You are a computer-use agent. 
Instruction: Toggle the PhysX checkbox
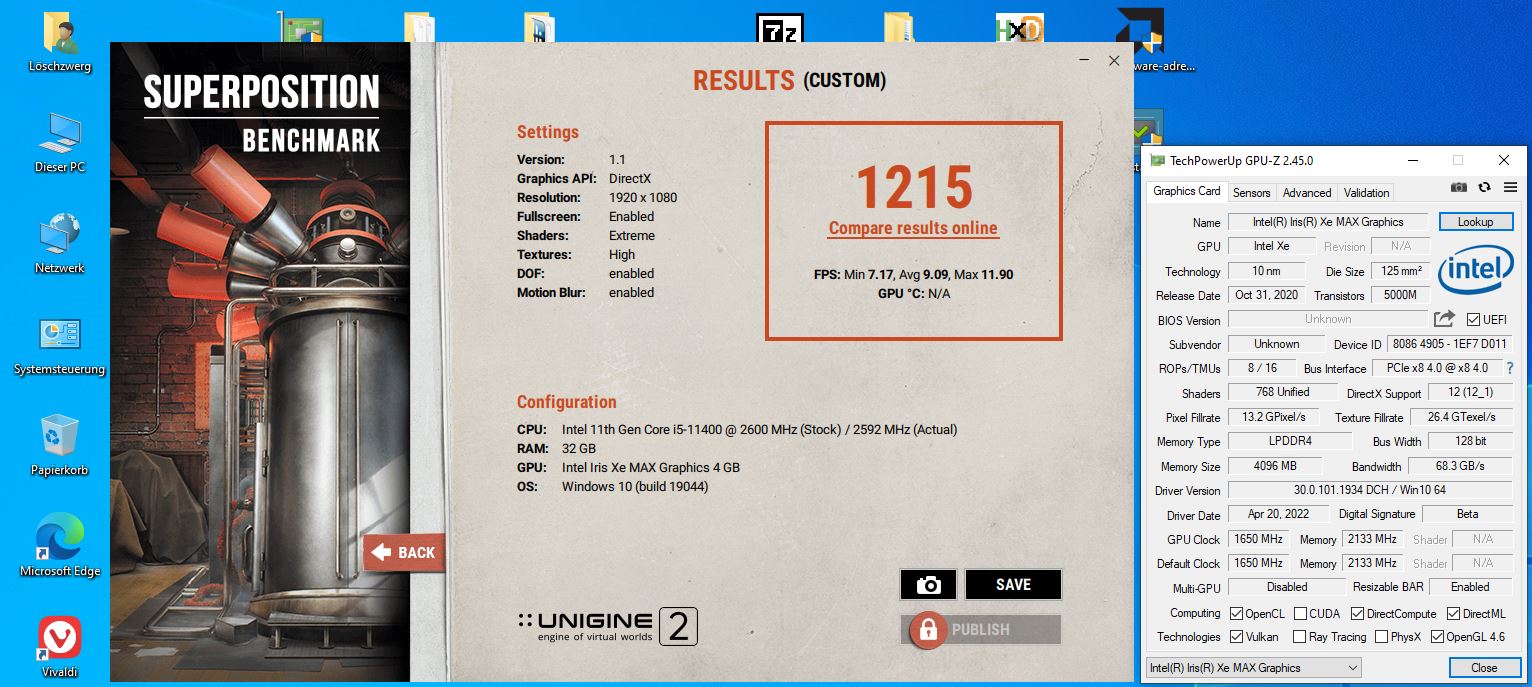[1381, 636]
